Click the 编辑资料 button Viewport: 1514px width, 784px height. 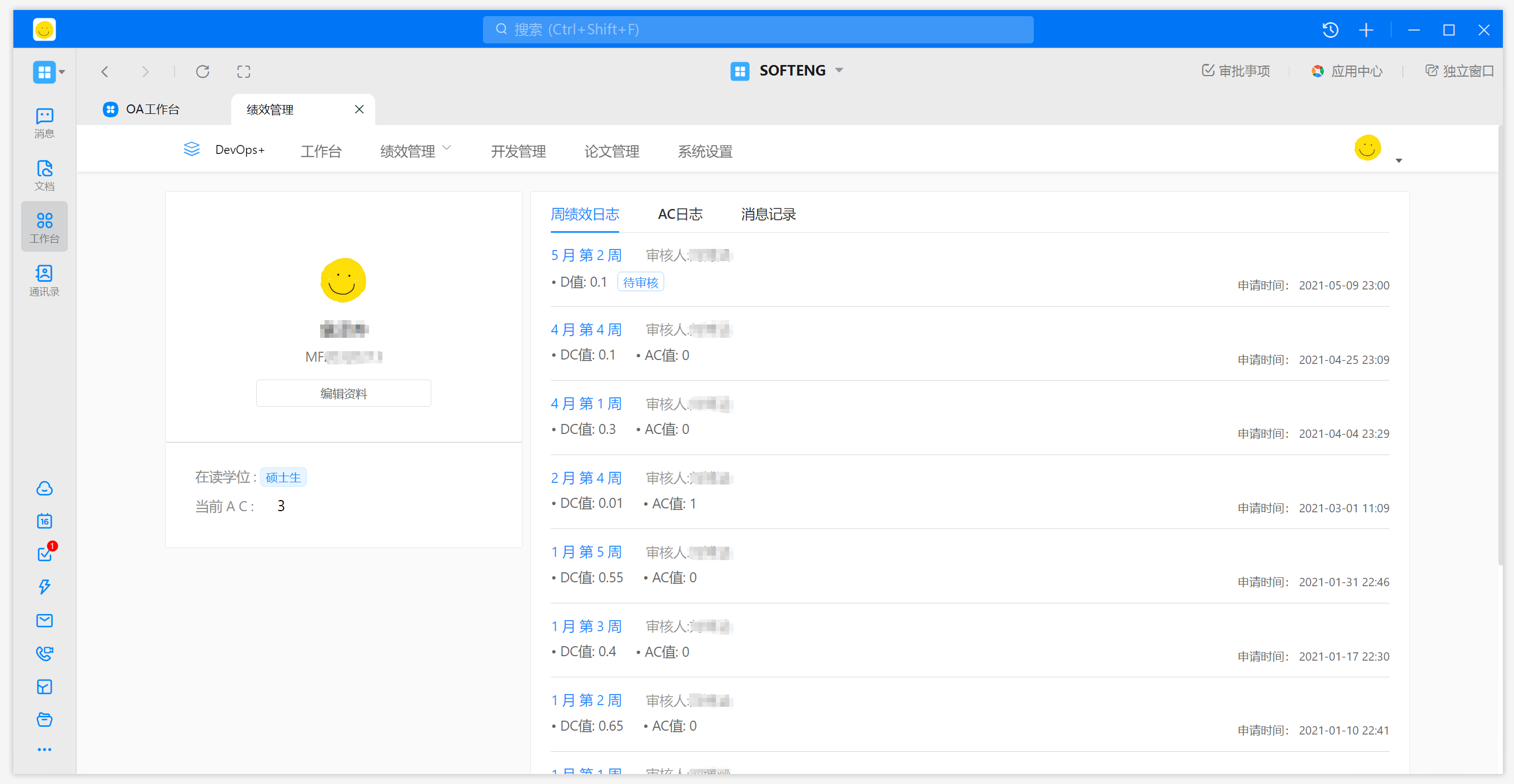point(343,393)
